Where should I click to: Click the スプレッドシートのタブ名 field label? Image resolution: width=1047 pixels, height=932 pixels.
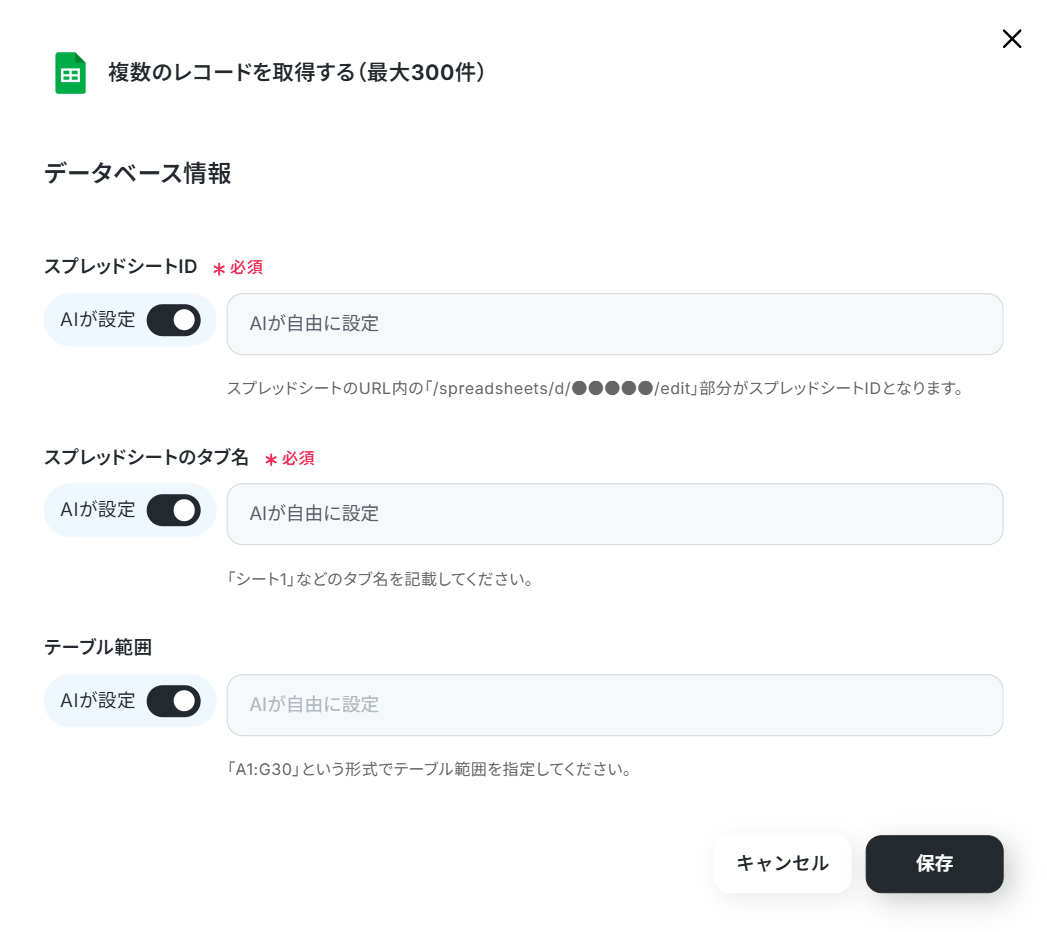tap(146, 457)
